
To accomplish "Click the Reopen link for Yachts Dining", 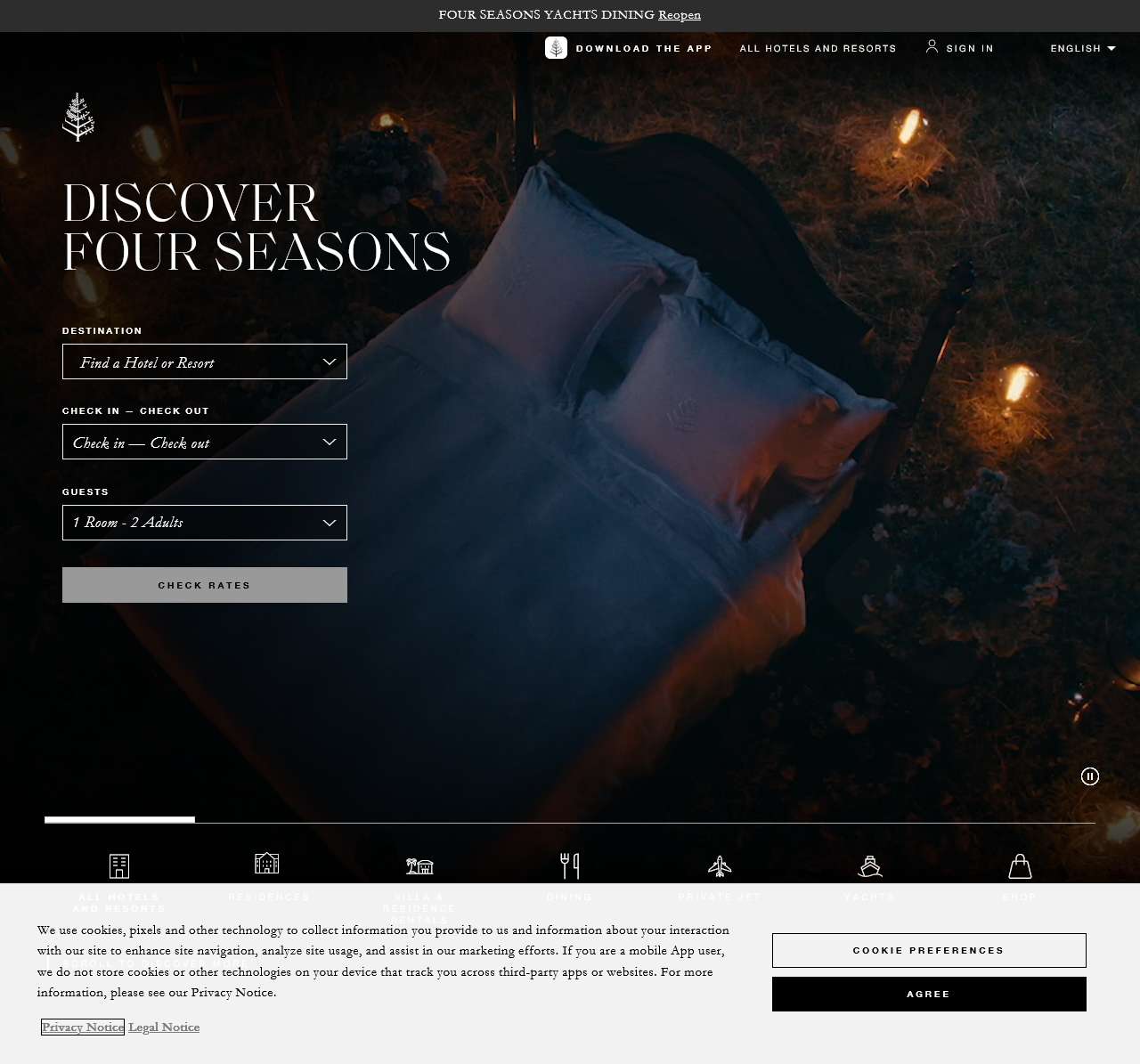I will [680, 14].
